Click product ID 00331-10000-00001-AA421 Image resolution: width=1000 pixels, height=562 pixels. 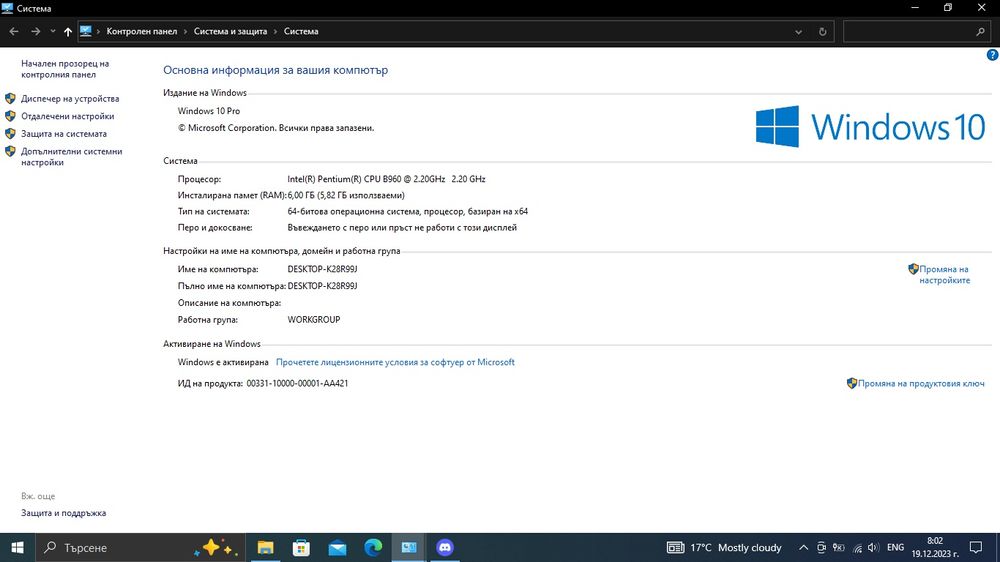(297, 383)
